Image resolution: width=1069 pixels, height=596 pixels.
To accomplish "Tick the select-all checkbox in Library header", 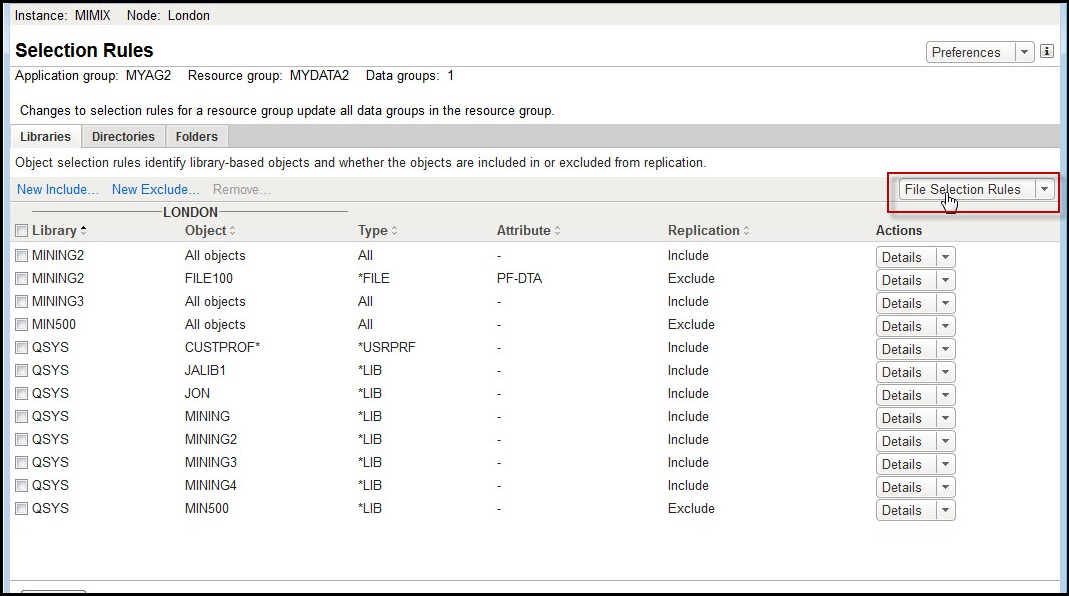I will tap(22, 231).
